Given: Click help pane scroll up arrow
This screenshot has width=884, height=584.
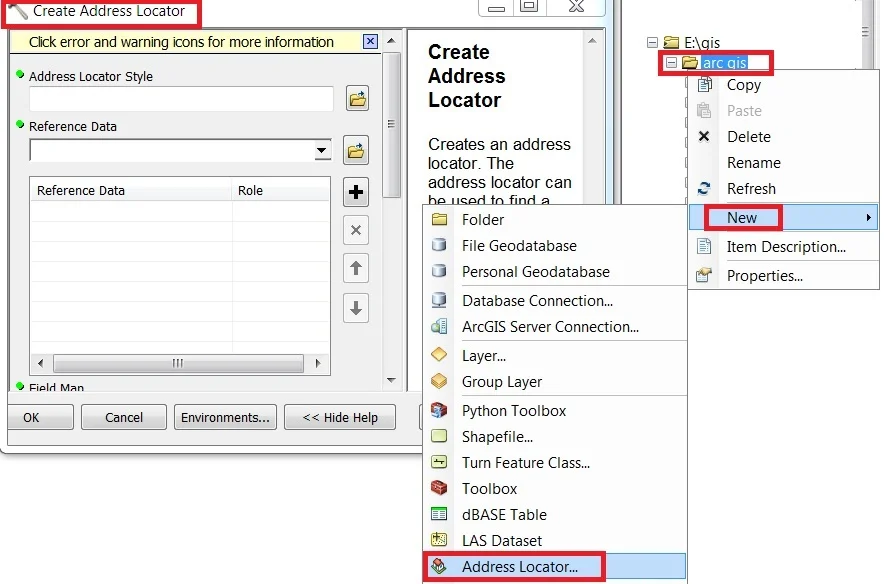Looking at the screenshot, I should tap(592, 41).
